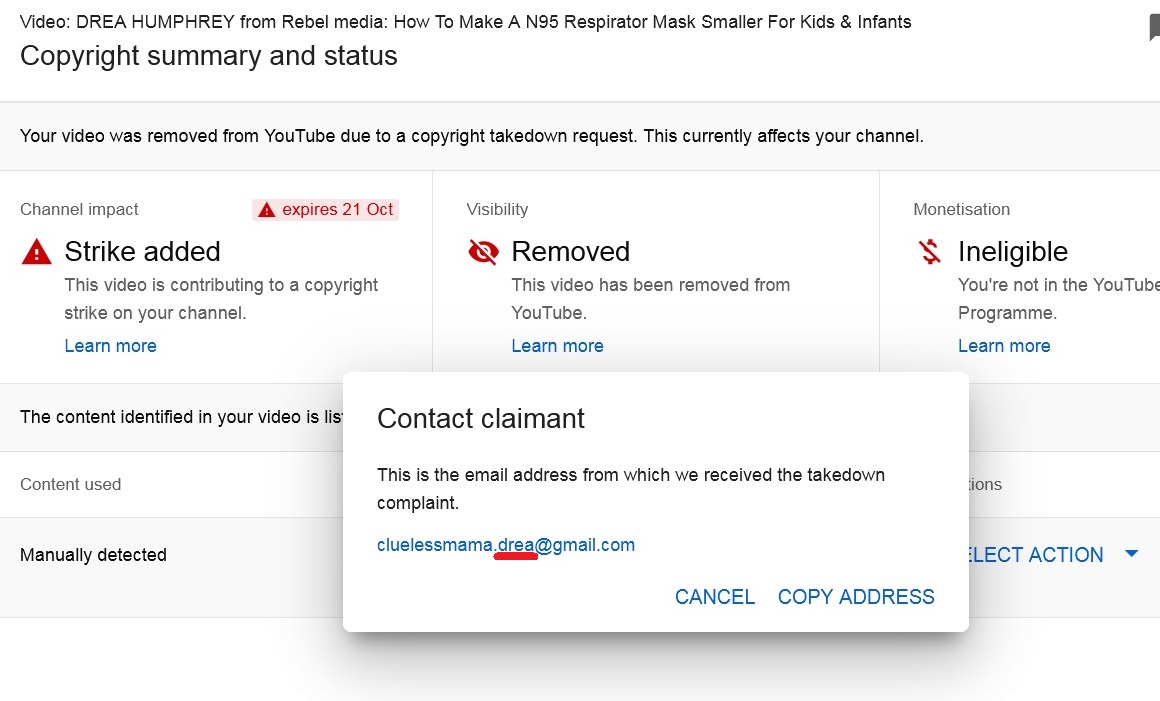Click COPY ADDRESS button
This screenshot has width=1160, height=701.
pos(856,597)
